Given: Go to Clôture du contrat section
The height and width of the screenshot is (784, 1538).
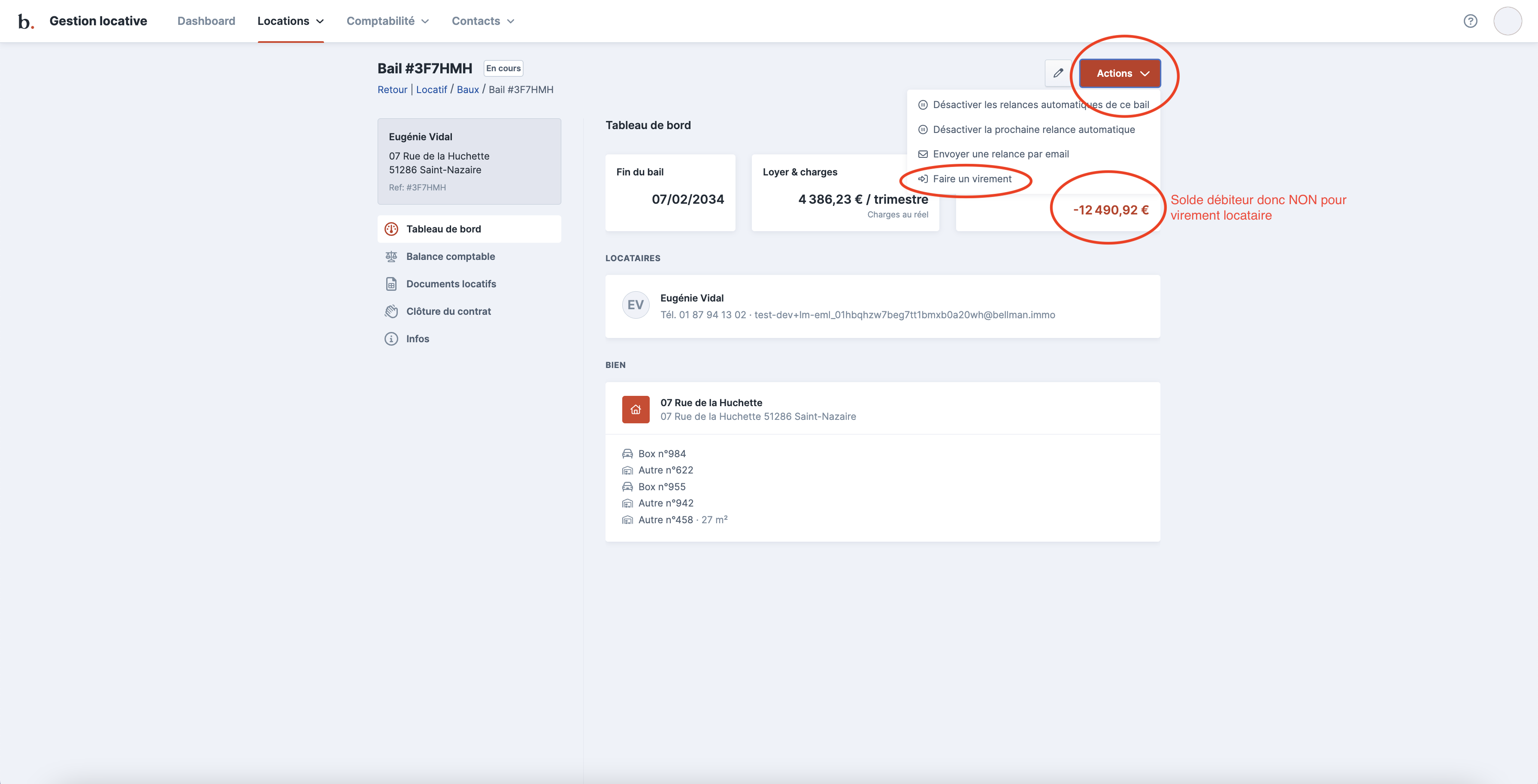Looking at the screenshot, I should point(448,311).
